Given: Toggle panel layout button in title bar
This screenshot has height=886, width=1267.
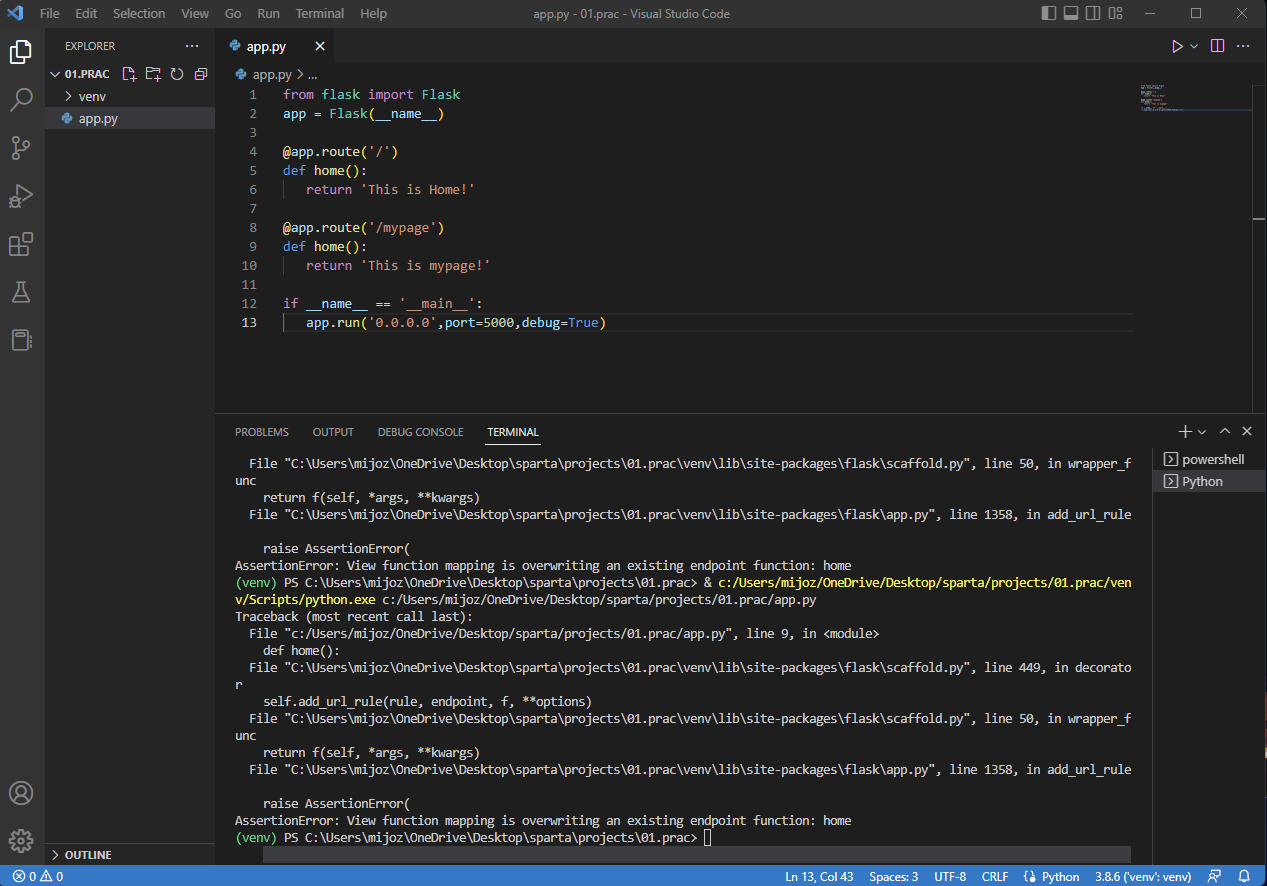Looking at the screenshot, I should tap(1071, 14).
